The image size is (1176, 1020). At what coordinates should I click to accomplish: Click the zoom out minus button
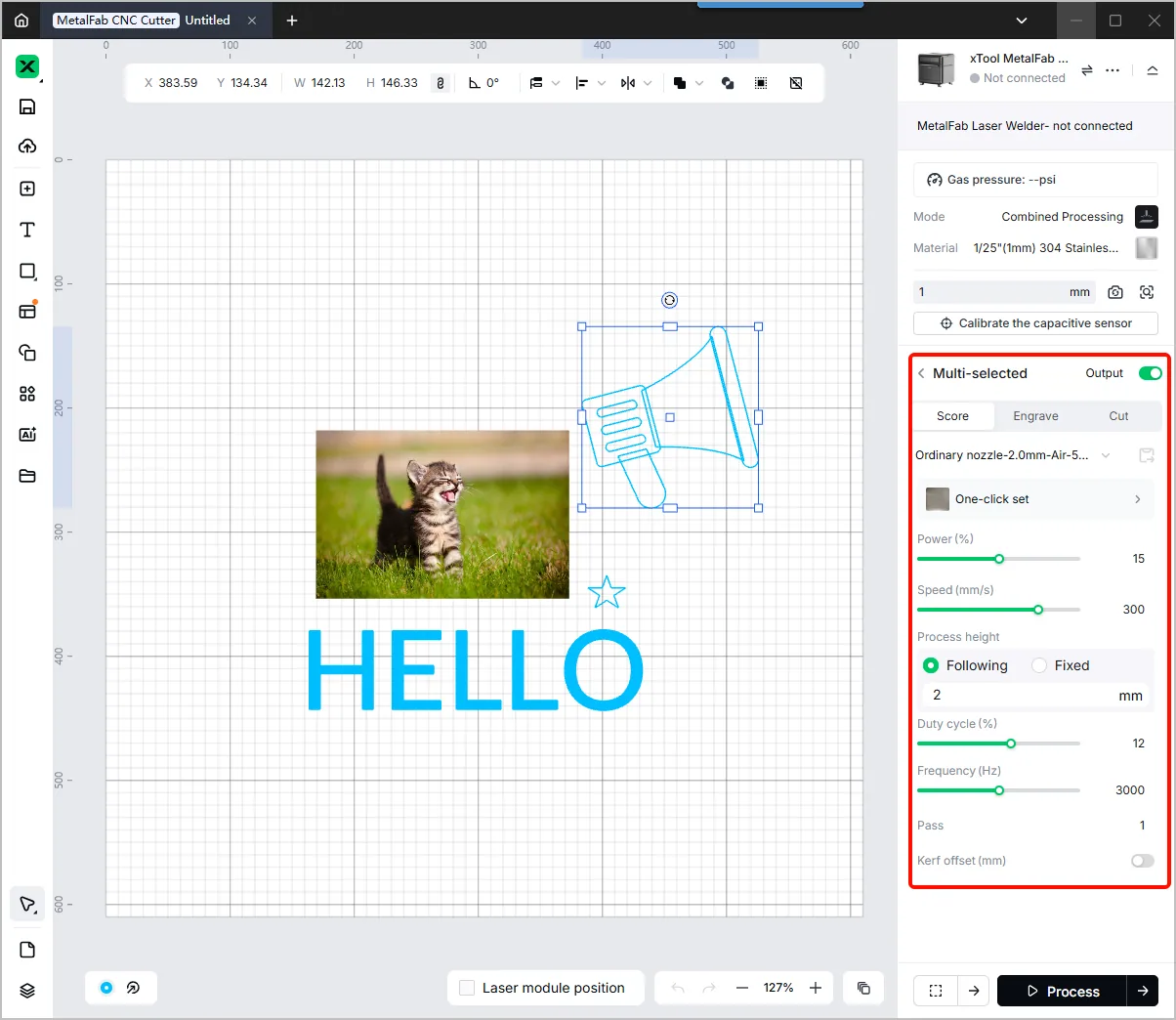742,988
